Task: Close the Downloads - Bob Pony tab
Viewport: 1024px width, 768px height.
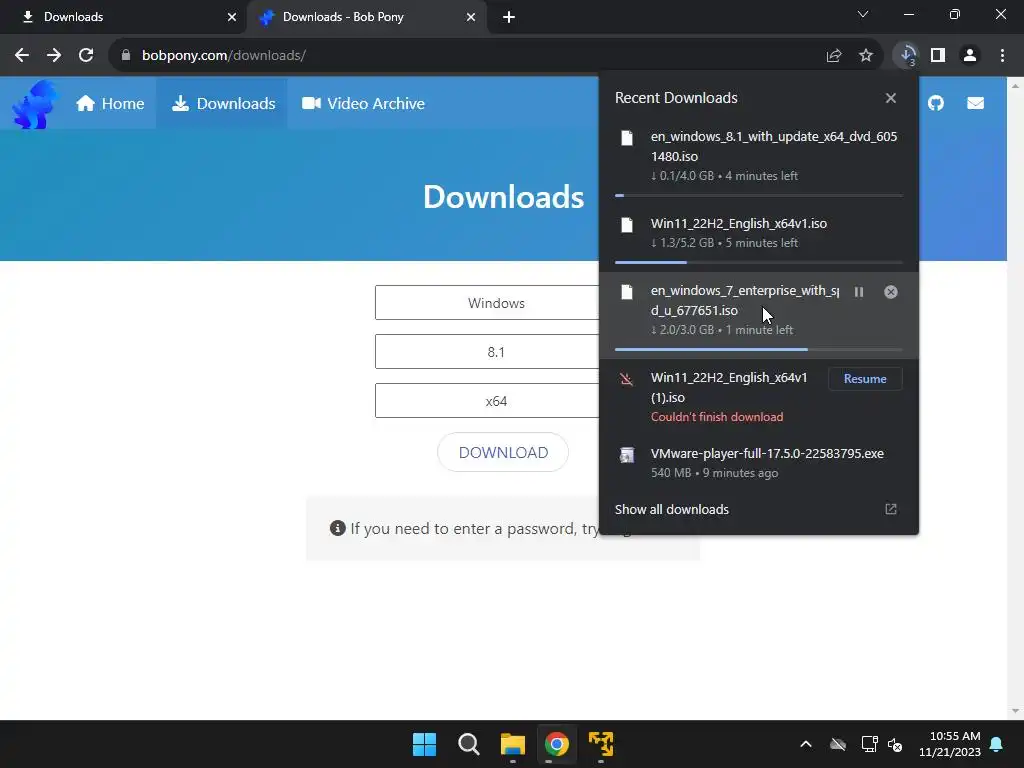Action: [x=471, y=17]
